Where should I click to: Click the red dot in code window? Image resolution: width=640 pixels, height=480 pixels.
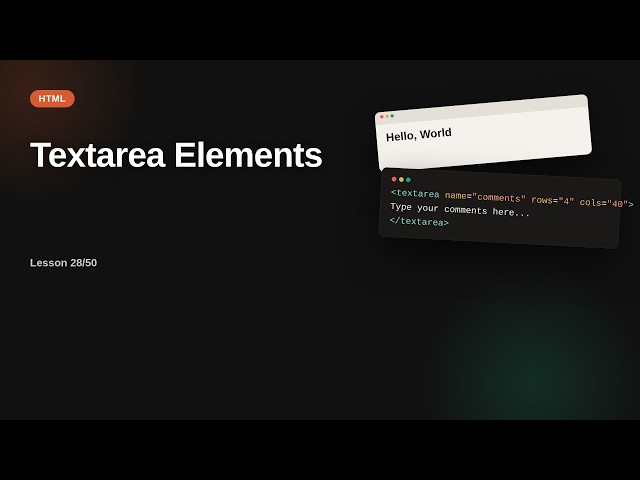coord(394,179)
